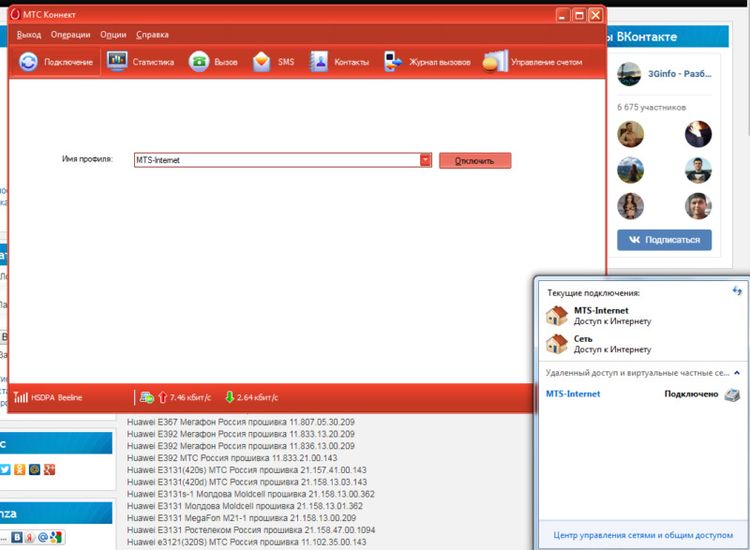Click Huawei E3131(420s) МТС firmware line

click(247, 470)
